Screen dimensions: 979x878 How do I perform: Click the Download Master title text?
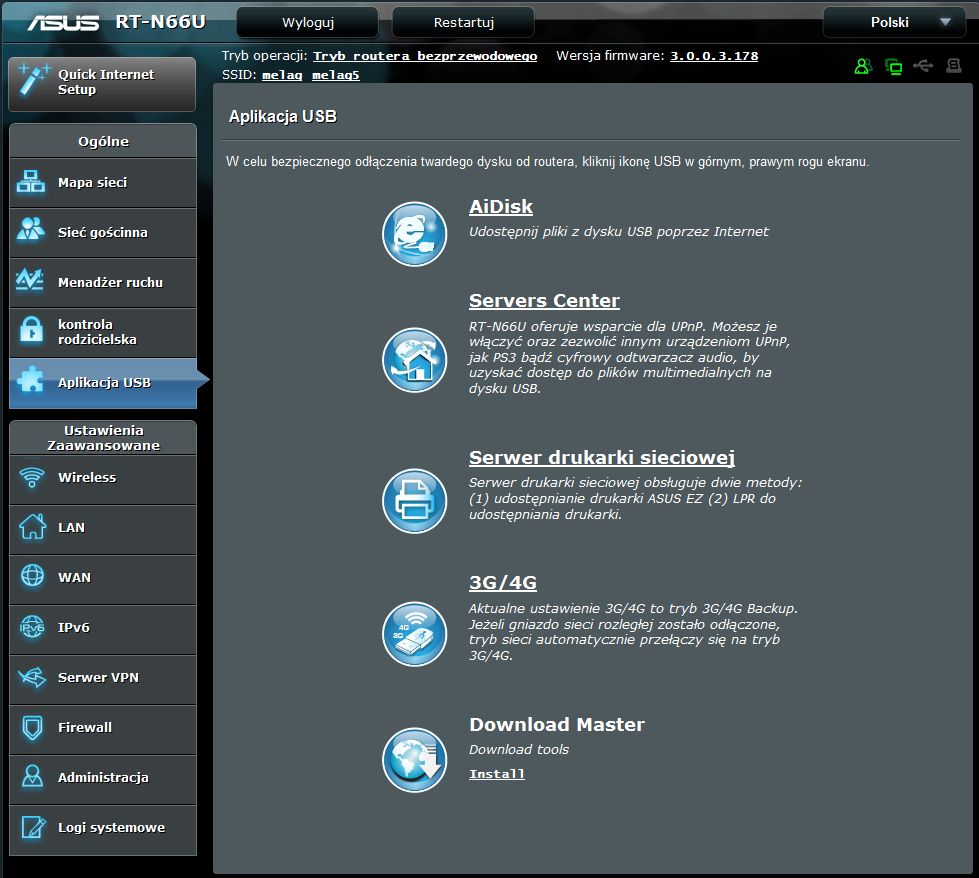coord(557,724)
